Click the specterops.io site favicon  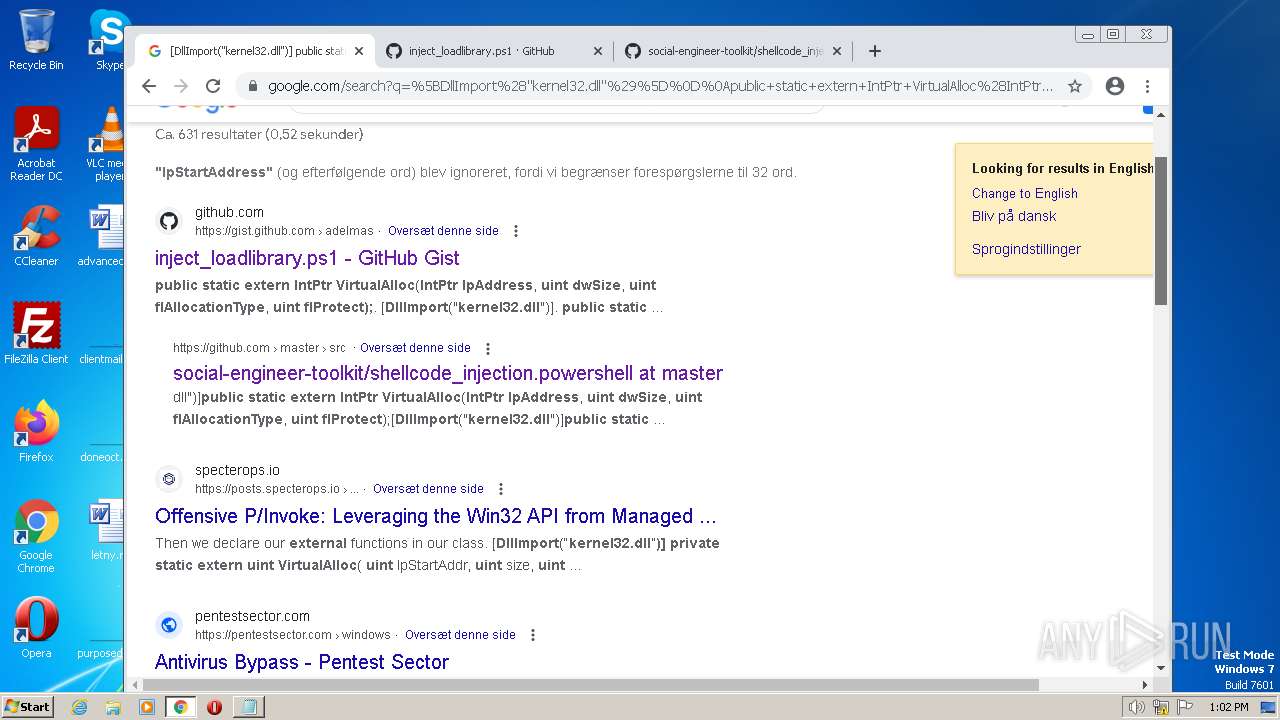(x=169, y=479)
